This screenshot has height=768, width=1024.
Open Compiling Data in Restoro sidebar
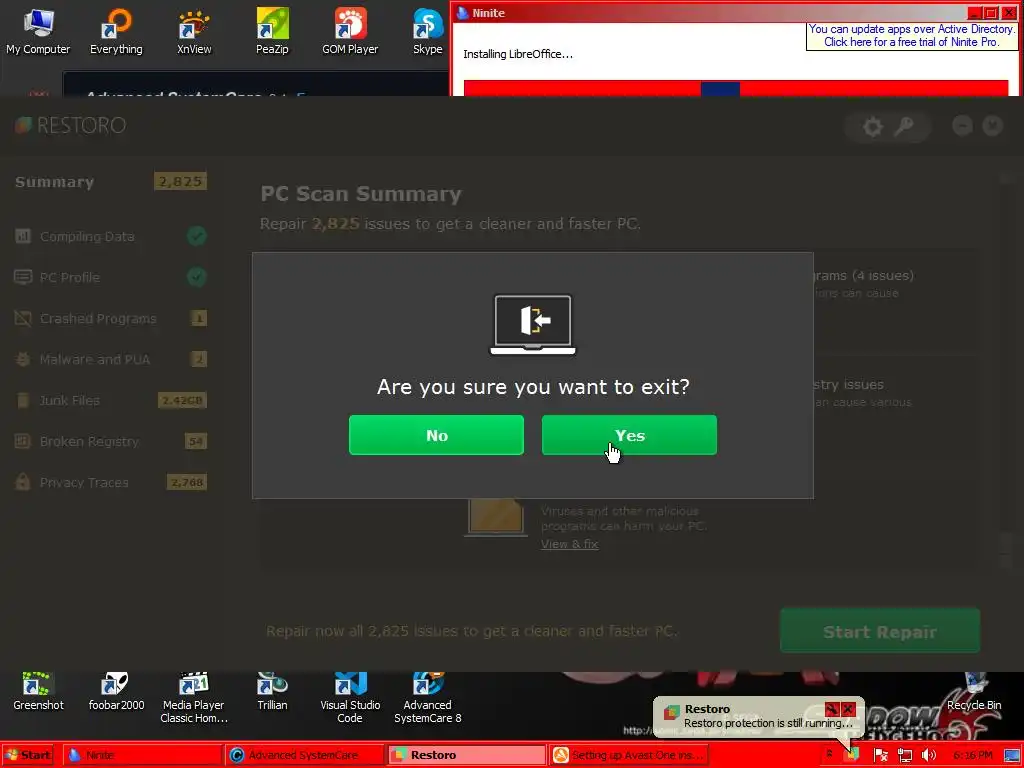(x=110, y=236)
